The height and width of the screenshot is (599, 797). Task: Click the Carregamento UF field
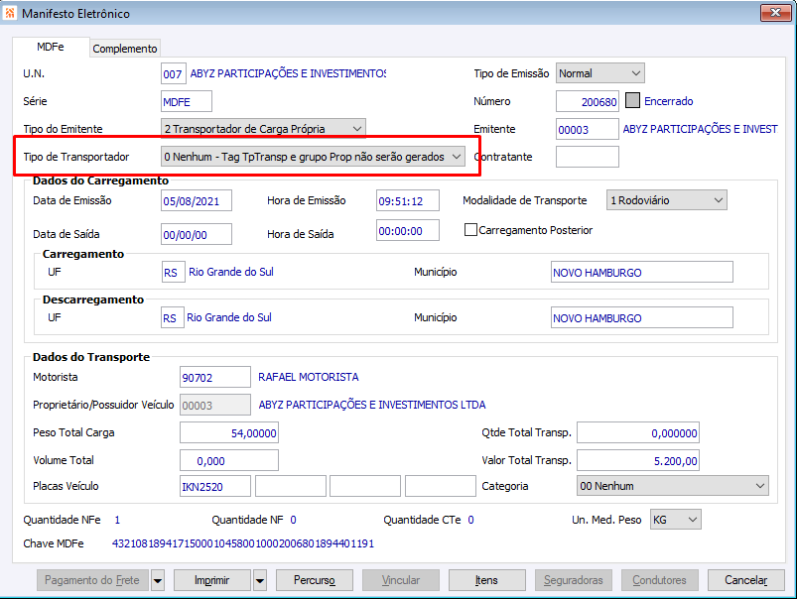point(173,272)
